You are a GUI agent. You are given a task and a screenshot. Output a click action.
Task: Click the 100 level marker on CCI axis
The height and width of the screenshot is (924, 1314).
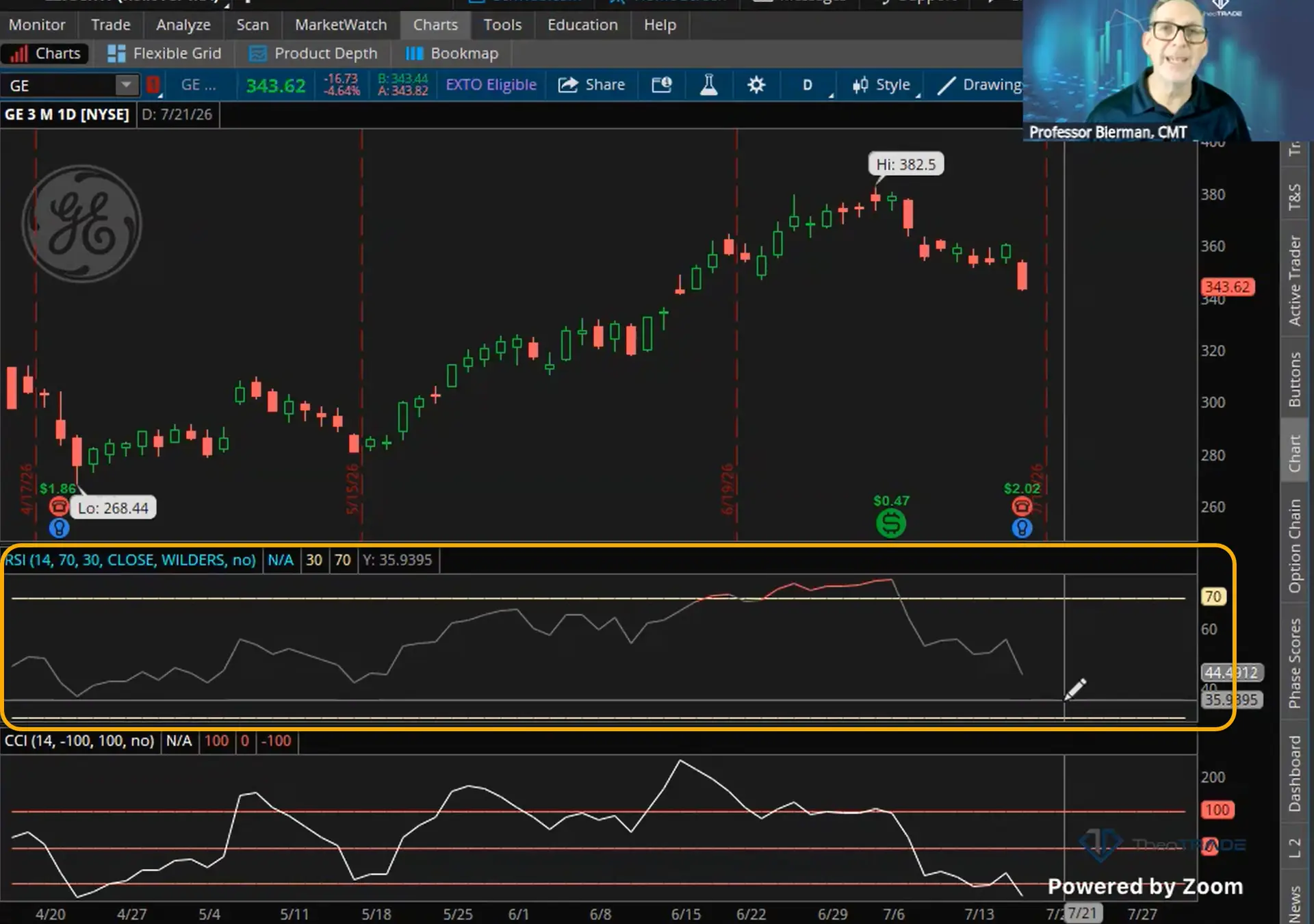(x=1217, y=810)
